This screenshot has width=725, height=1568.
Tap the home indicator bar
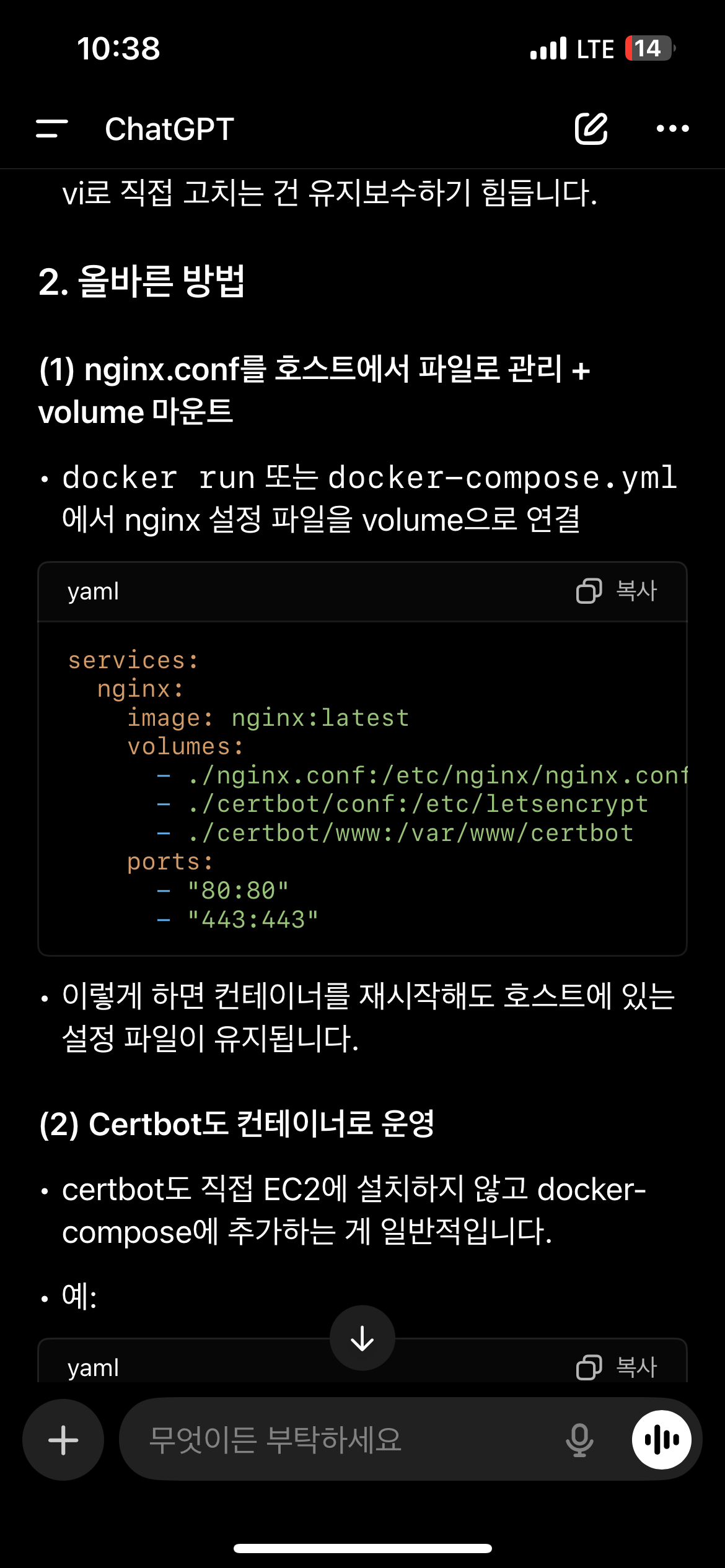[362, 1548]
